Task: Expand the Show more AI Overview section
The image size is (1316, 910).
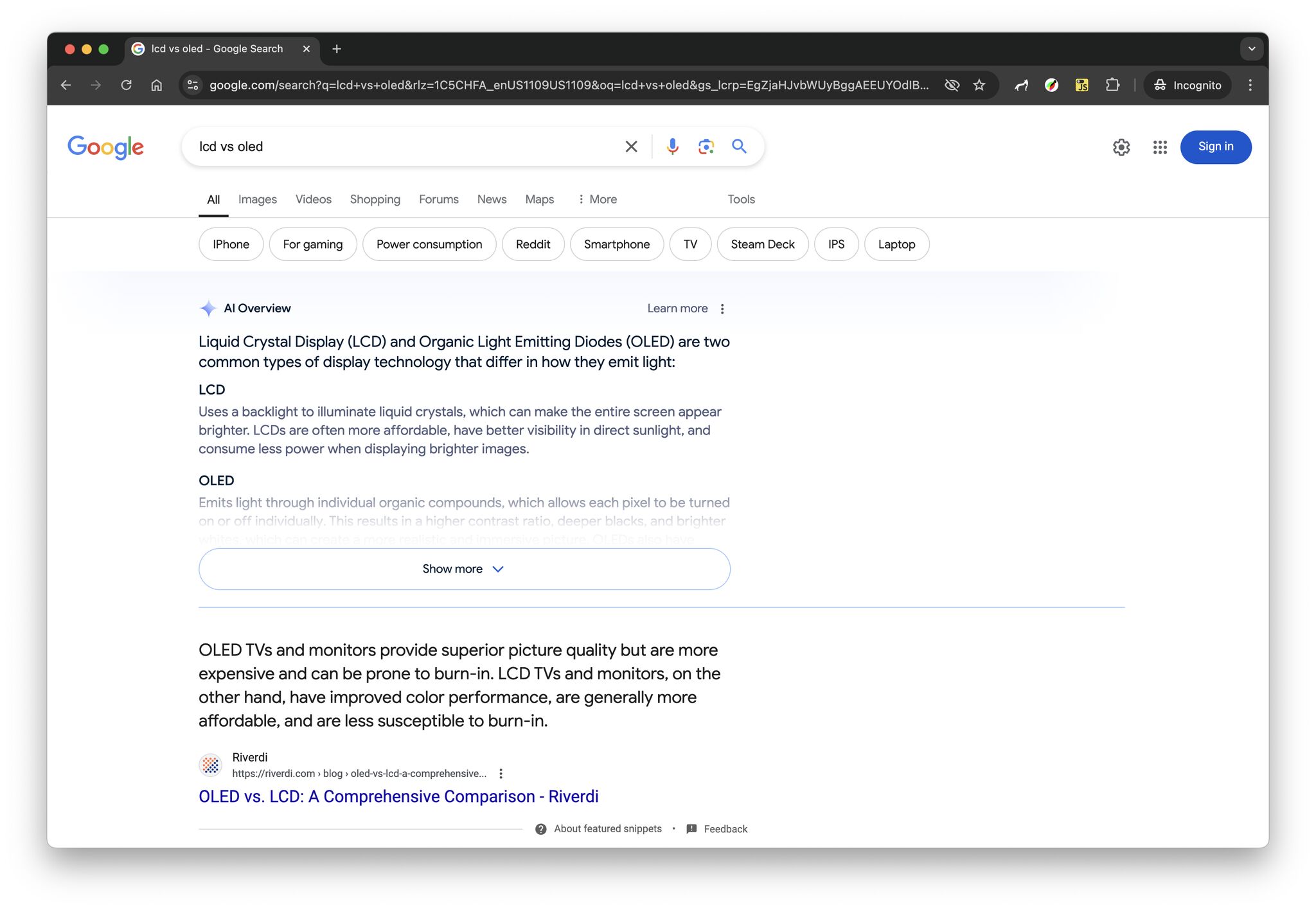Action: point(464,569)
